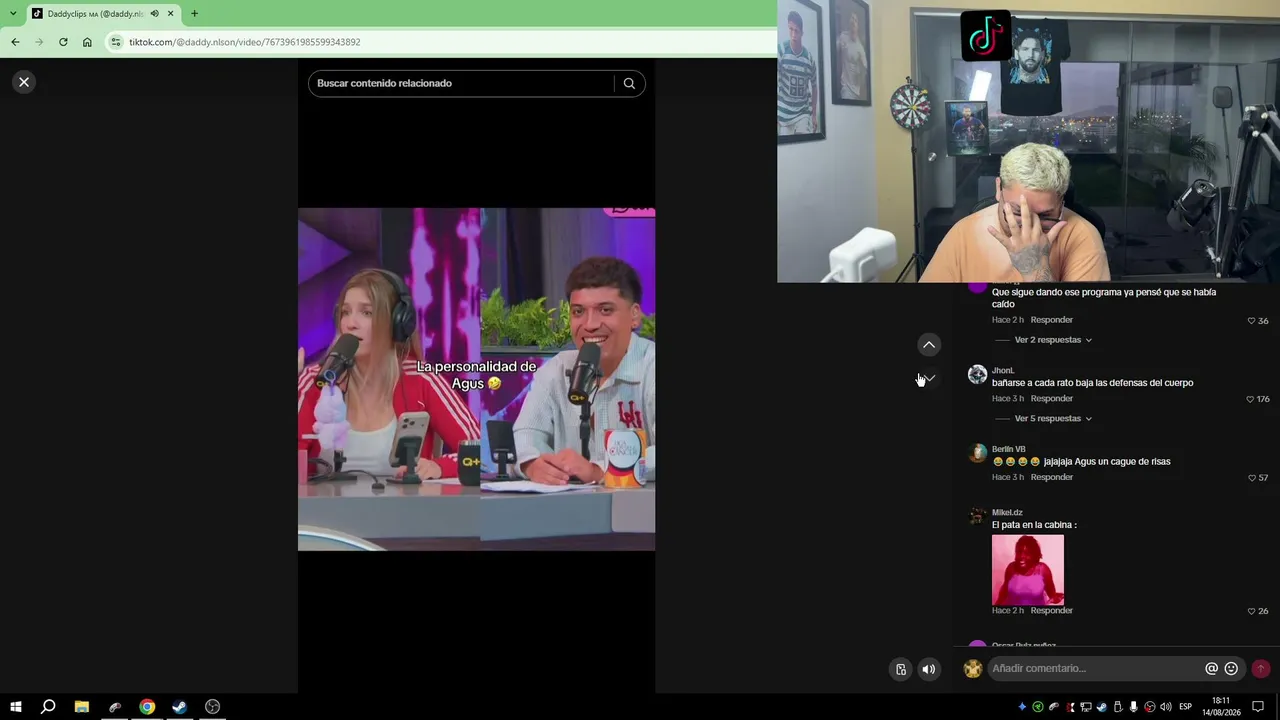Viewport: 1280px width, 720px height.
Task: Open Windows taskbar search
Action: point(48,707)
